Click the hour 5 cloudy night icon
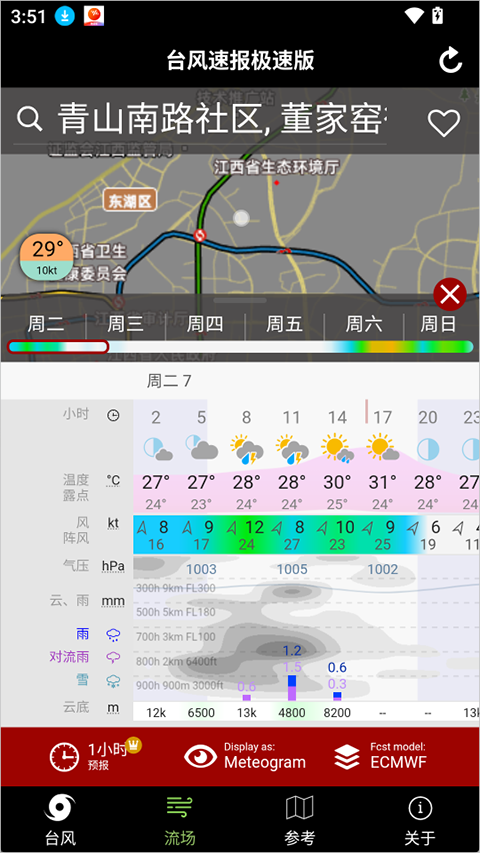The width and height of the screenshot is (480, 853). coord(202,447)
